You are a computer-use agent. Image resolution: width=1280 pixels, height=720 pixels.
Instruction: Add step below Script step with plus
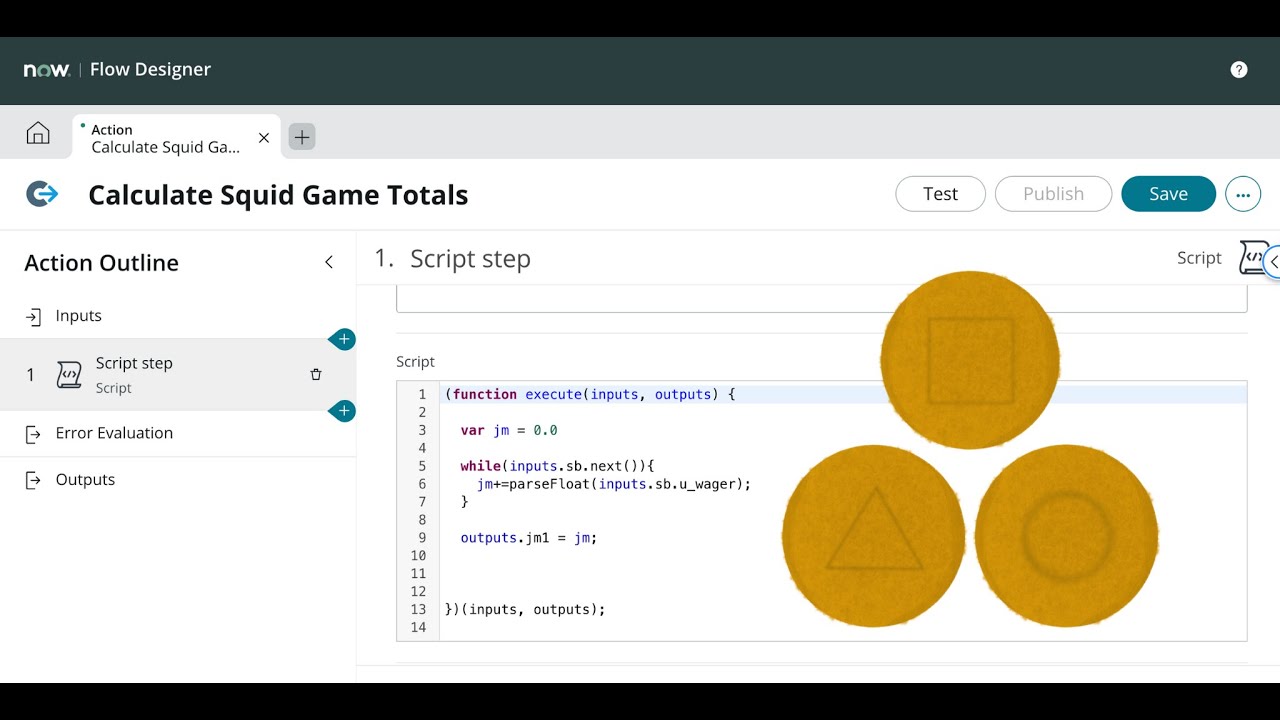343,411
